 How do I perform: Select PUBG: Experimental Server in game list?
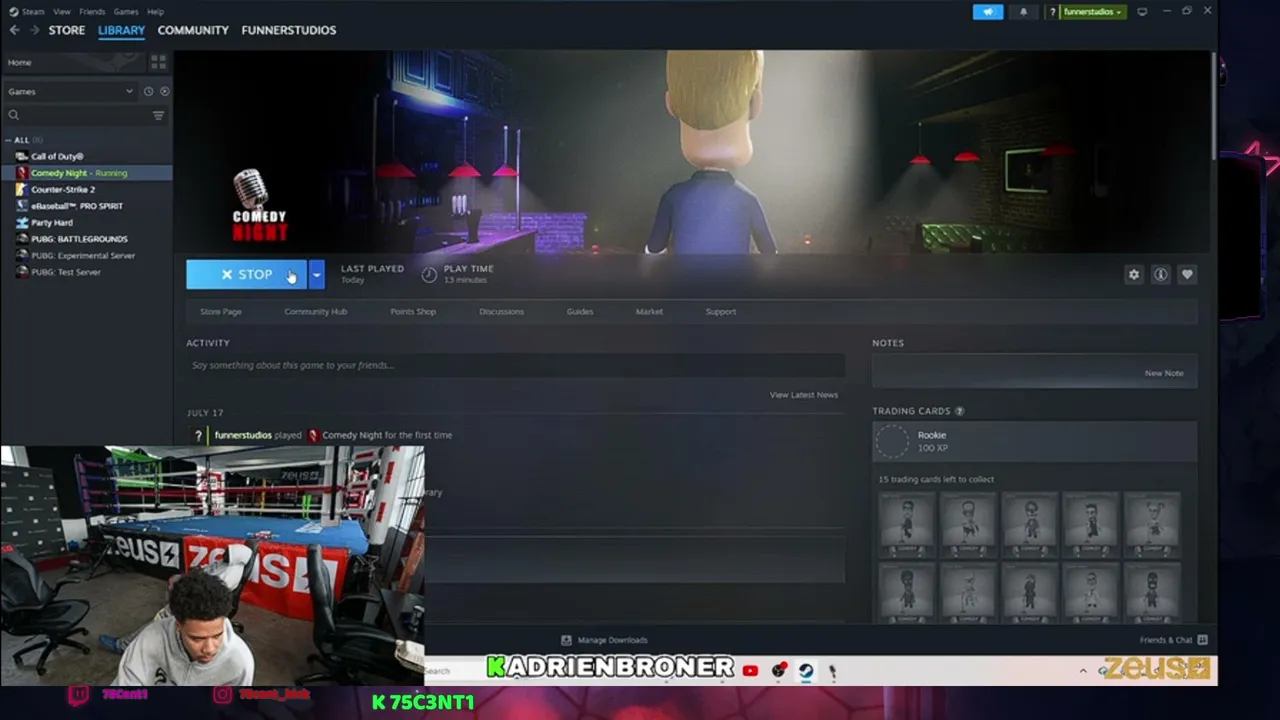[x=83, y=255]
